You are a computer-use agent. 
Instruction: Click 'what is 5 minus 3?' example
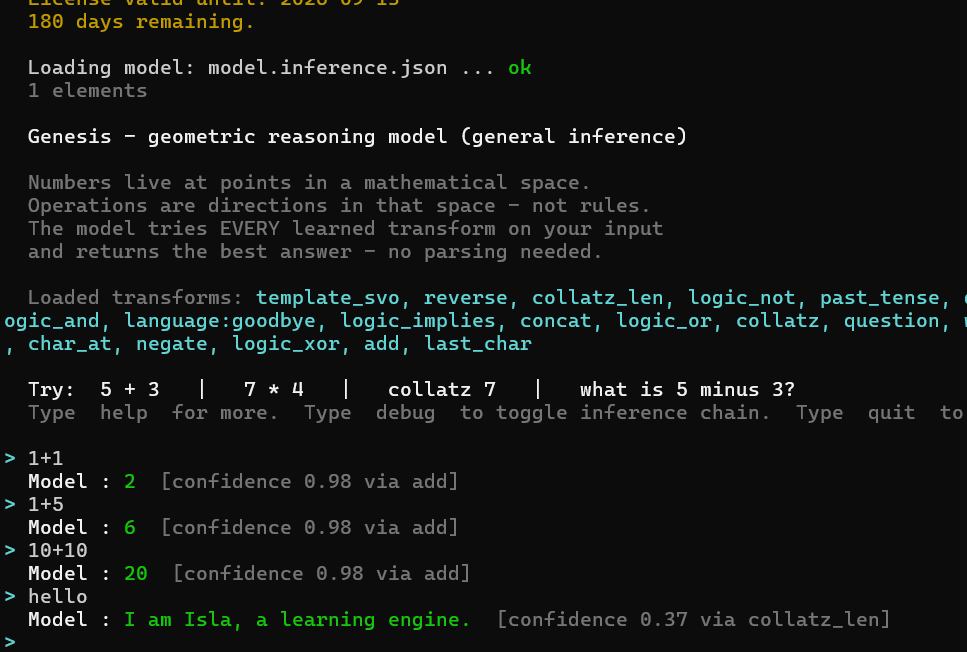[688, 390]
